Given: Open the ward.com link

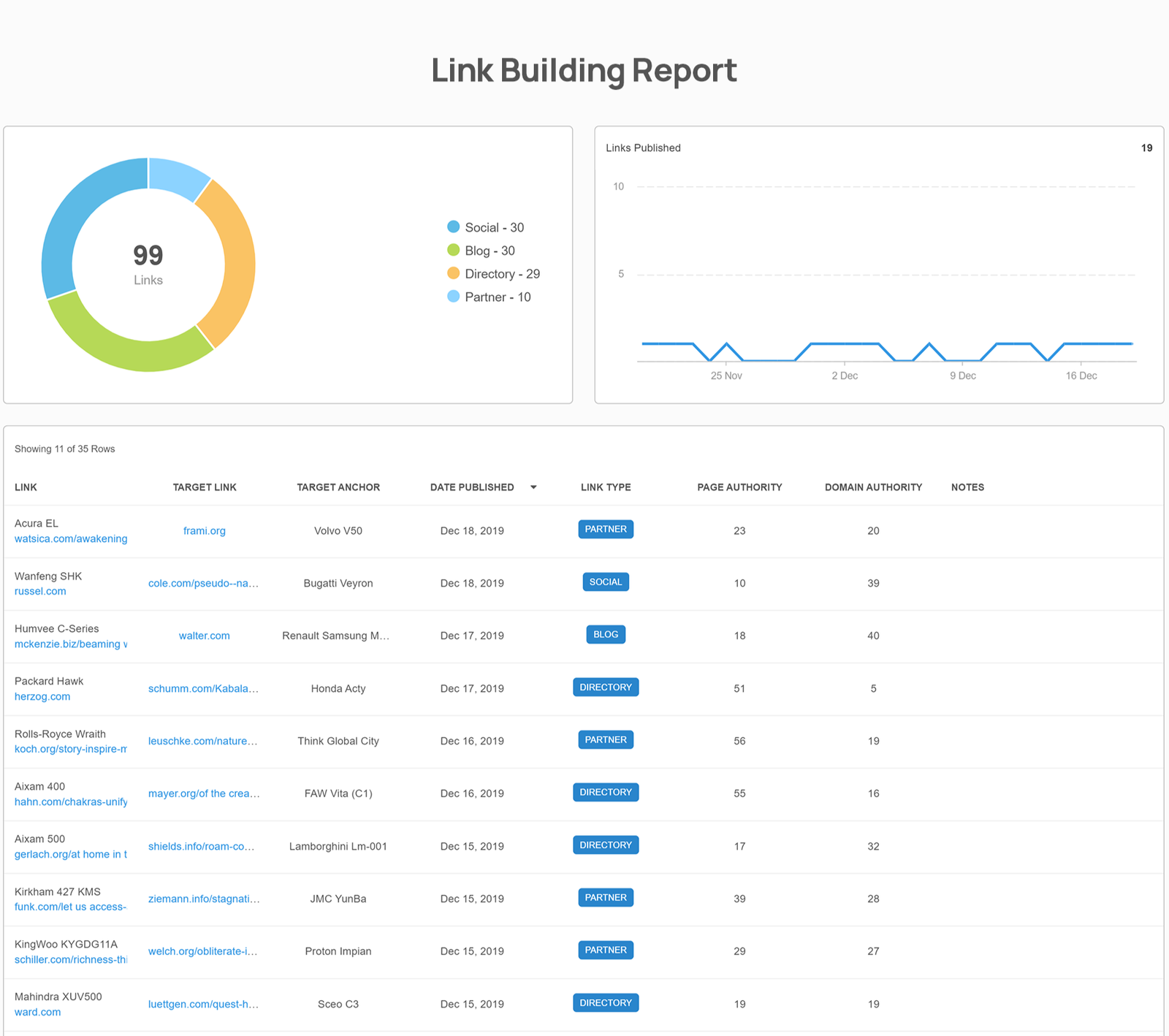Looking at the screenshot, I should click(38, 1012).
